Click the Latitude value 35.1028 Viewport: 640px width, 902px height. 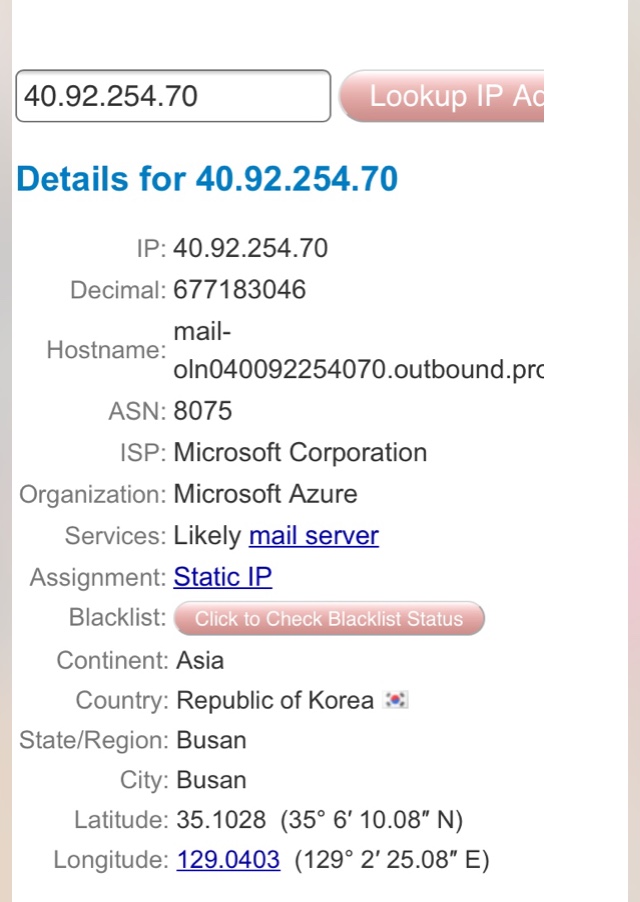[221, 820]
